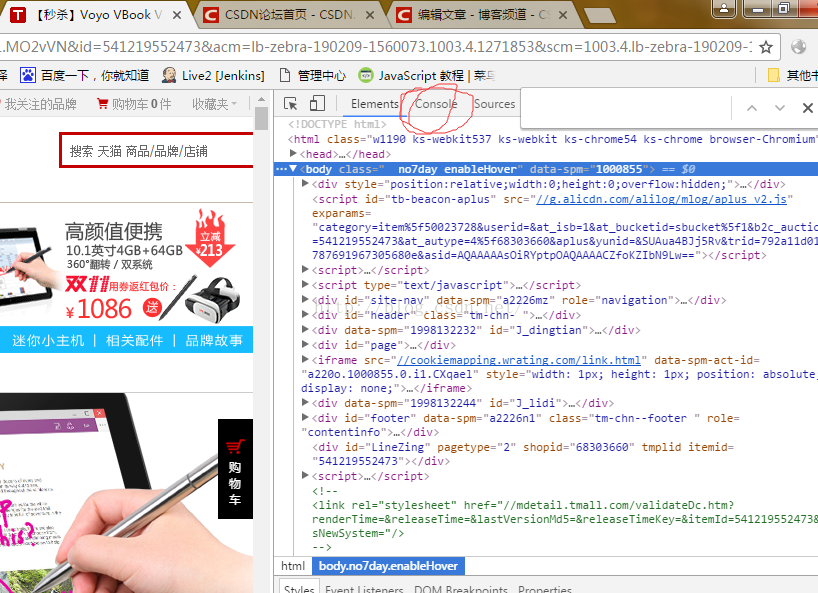Click the webpage vertical scrollbar thumb
The width and height of the screenshot is (818, 593).
(x=261, y=119)
